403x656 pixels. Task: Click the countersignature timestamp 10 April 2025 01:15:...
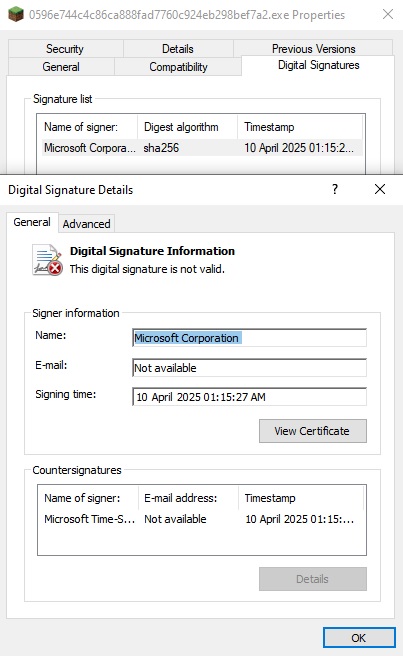[x=300, y=519]
